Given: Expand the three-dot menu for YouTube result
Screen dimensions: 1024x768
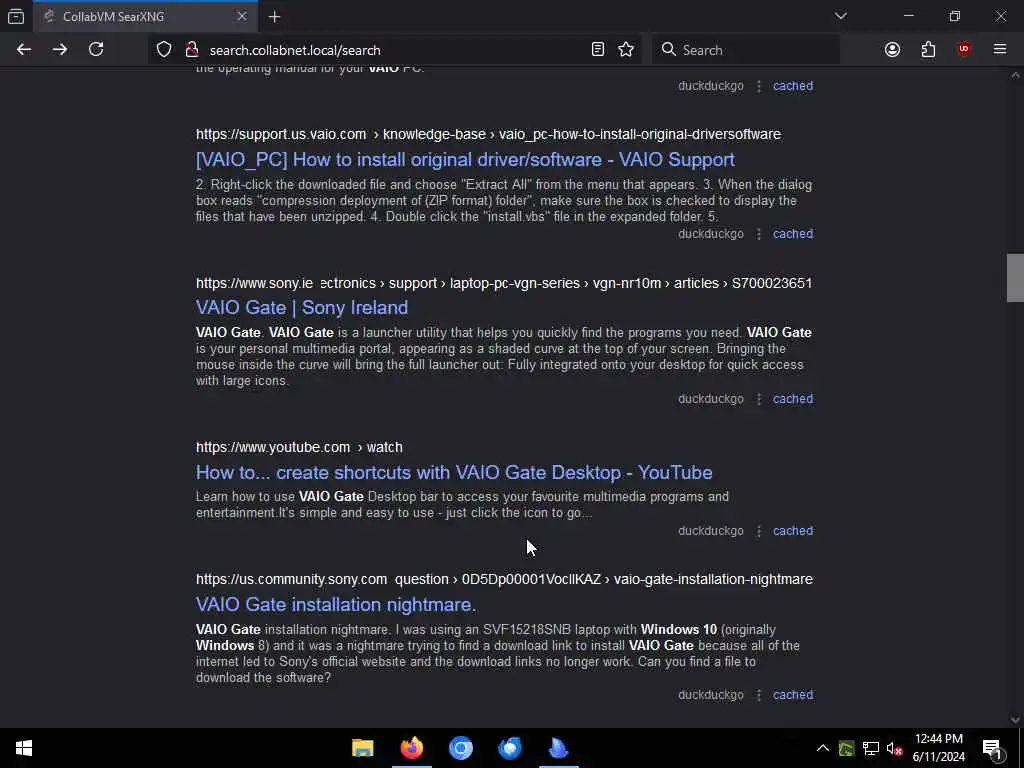Looking at the screenshot, I should [x=759, y=531].
